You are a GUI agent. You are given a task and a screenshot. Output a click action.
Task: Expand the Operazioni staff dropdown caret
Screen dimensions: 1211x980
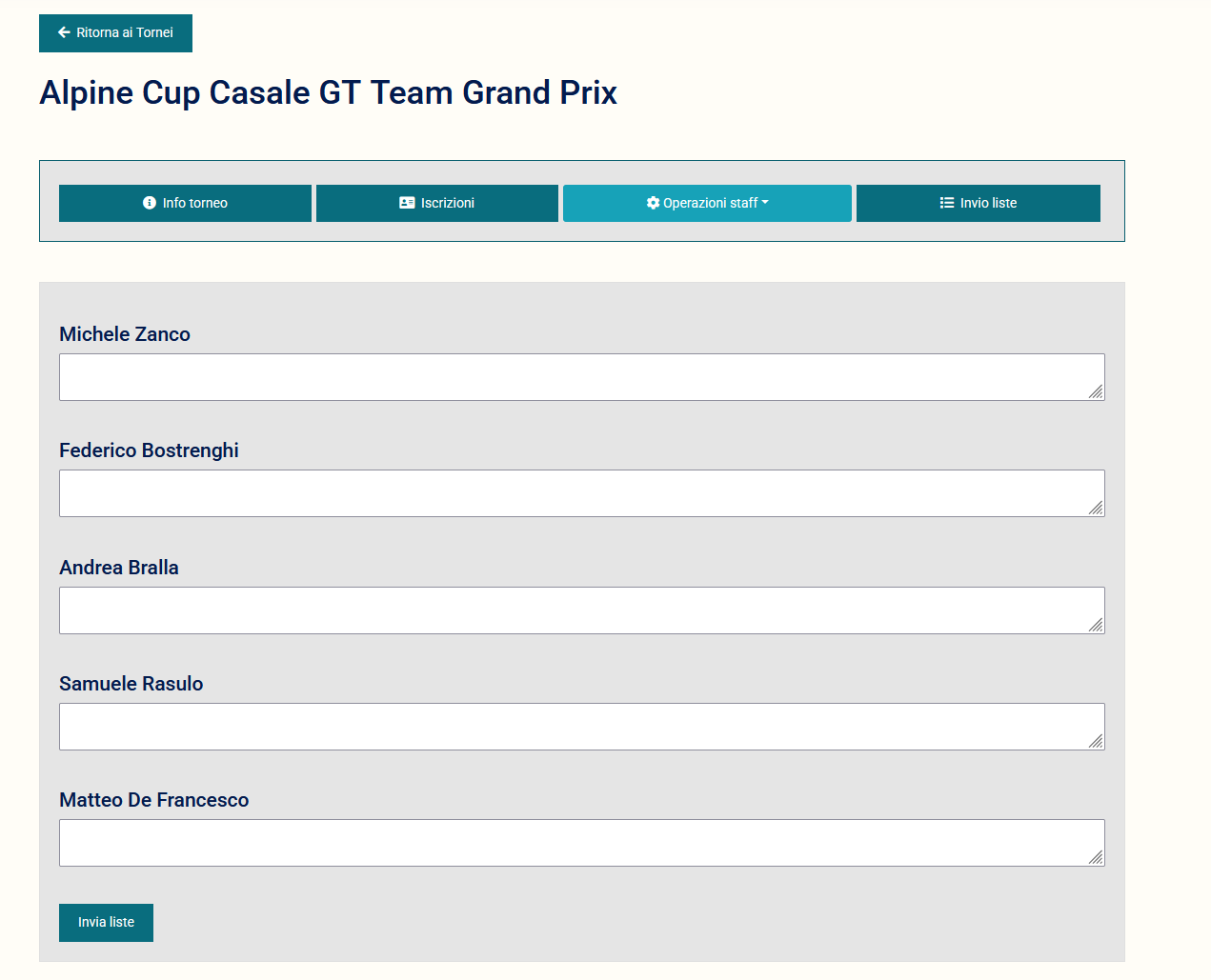pyautogui.click(x=765, y=202)
